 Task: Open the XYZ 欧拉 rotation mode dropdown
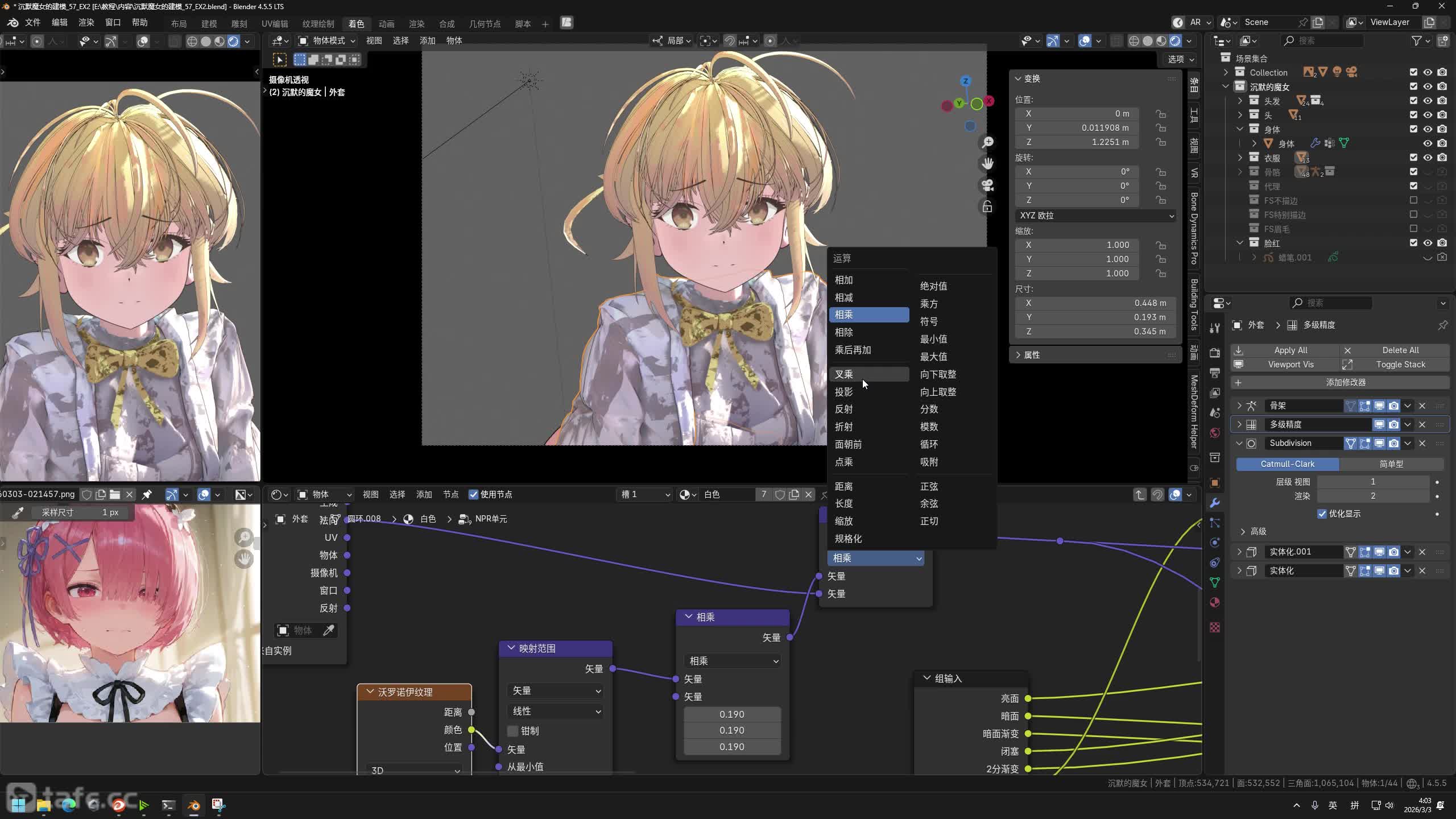tap(1095, 216)
